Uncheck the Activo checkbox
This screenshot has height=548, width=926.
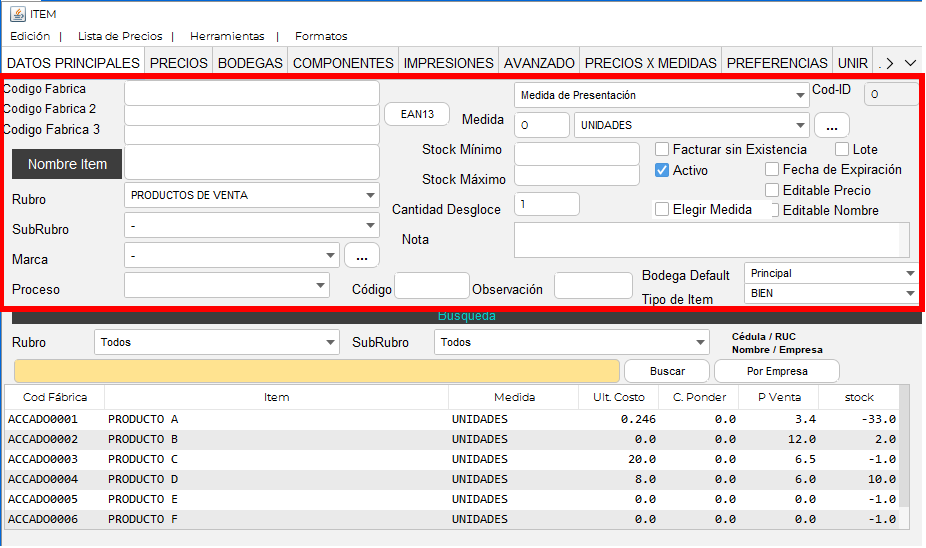[x=662, y=170]
